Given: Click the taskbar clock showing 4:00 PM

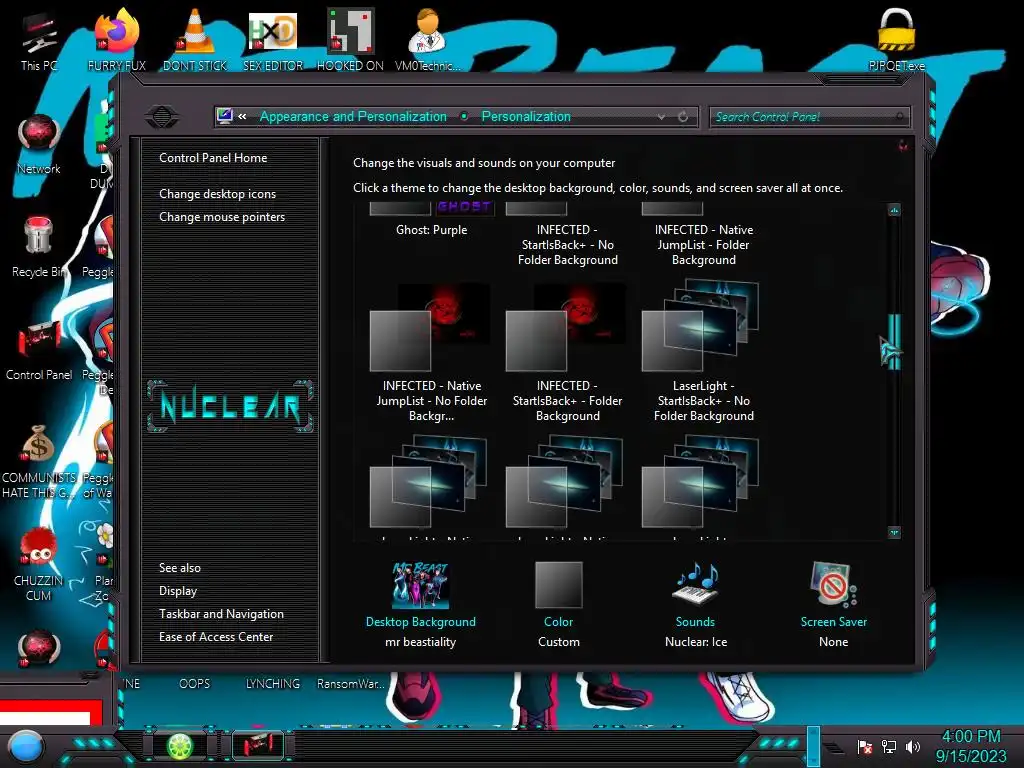Looking at the screenshot, I should 970,746.
